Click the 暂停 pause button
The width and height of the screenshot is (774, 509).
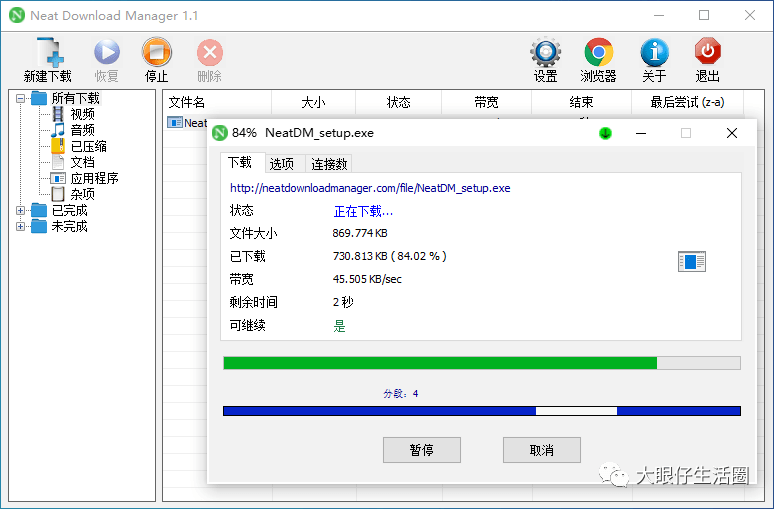click(x=422, y=450)
